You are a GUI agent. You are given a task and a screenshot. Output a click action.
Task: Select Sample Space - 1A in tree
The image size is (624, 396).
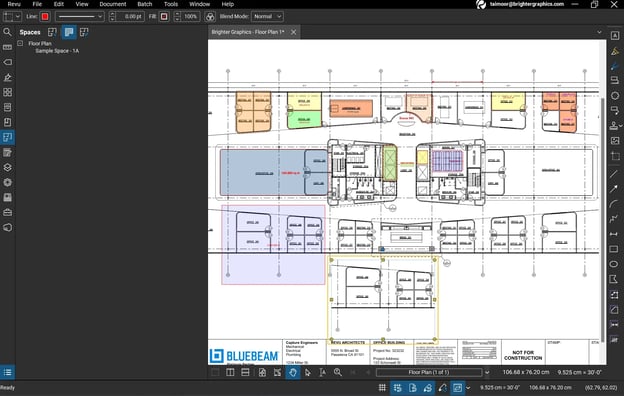point(57,51)
